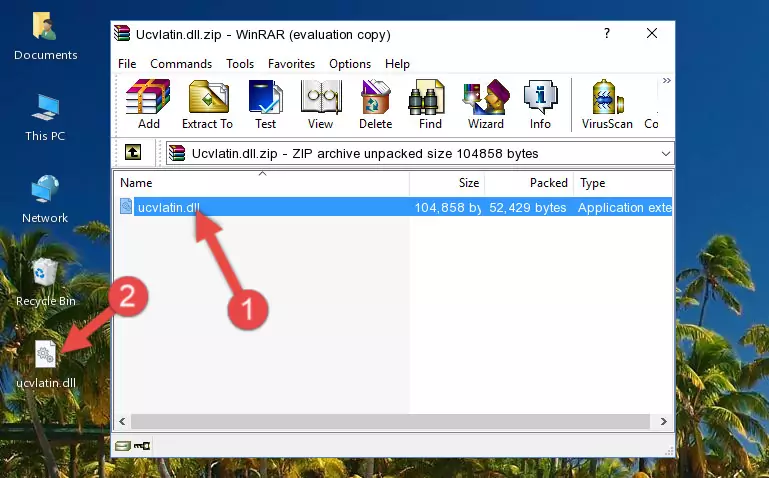Click the key password icon in status bar
Viewport: 769px width, 478px height.
(142, 446)
